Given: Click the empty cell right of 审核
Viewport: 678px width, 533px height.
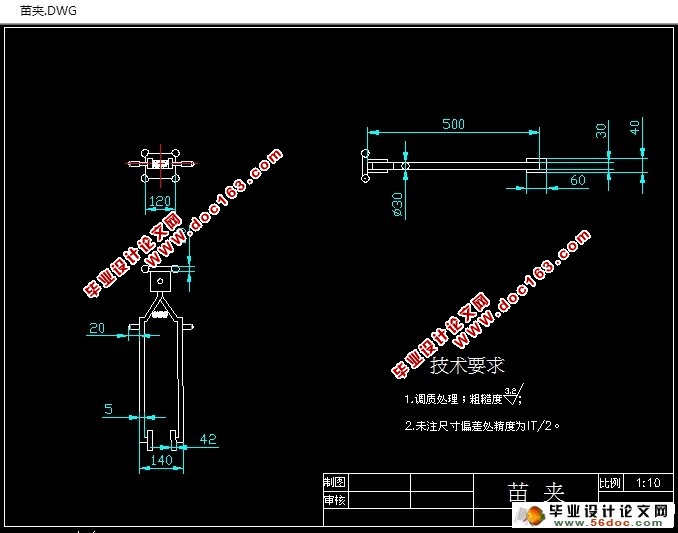Looking at the screenshot, I should coord(379,500).
